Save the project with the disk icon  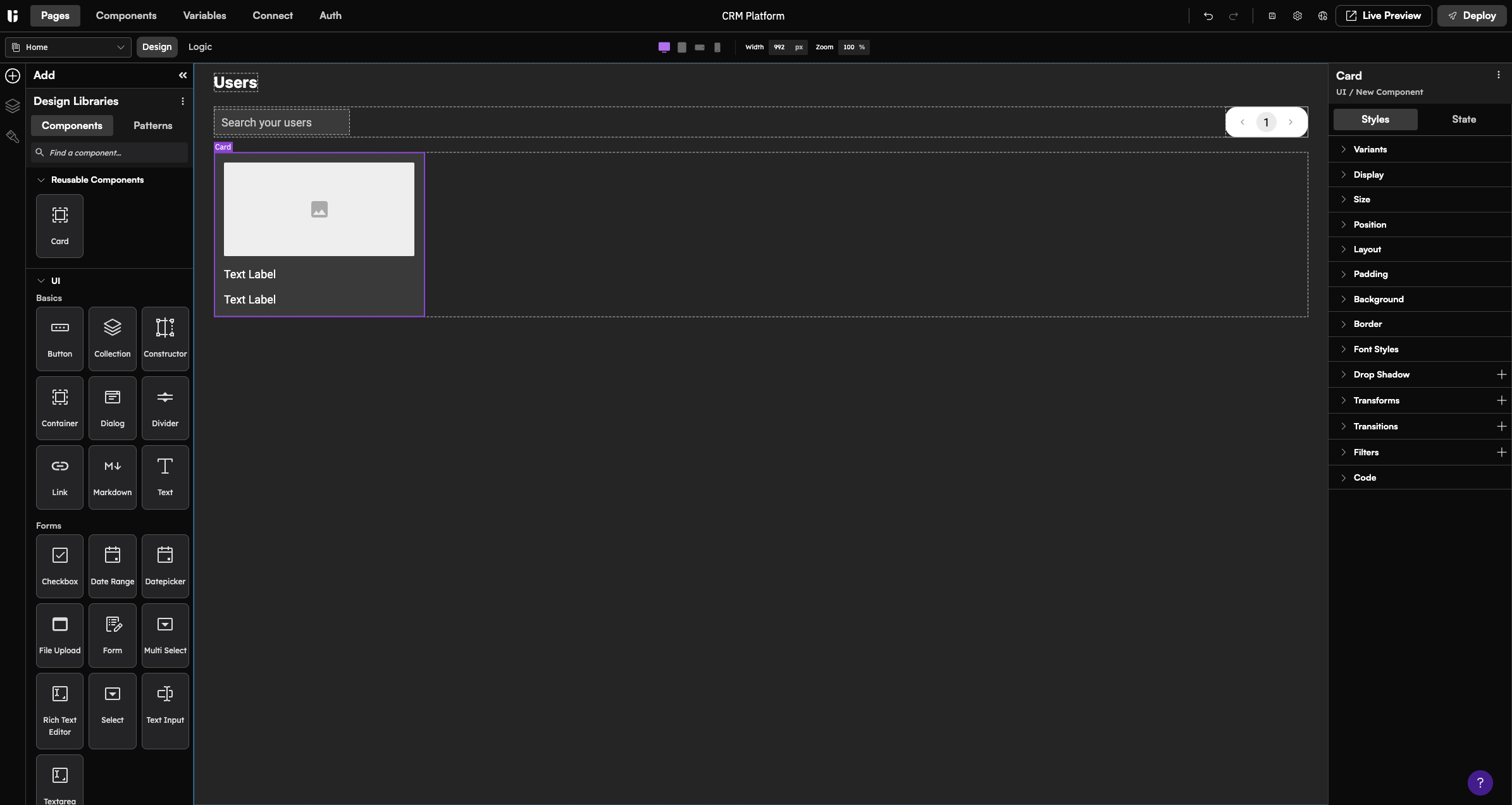[1272, 16]
